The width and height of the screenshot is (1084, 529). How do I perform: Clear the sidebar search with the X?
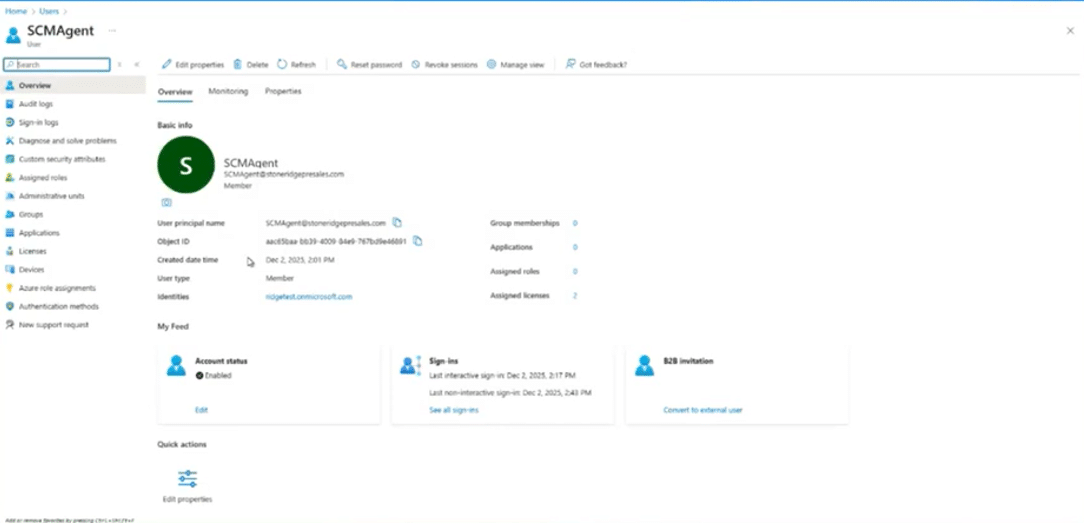(x=120, y=64)
